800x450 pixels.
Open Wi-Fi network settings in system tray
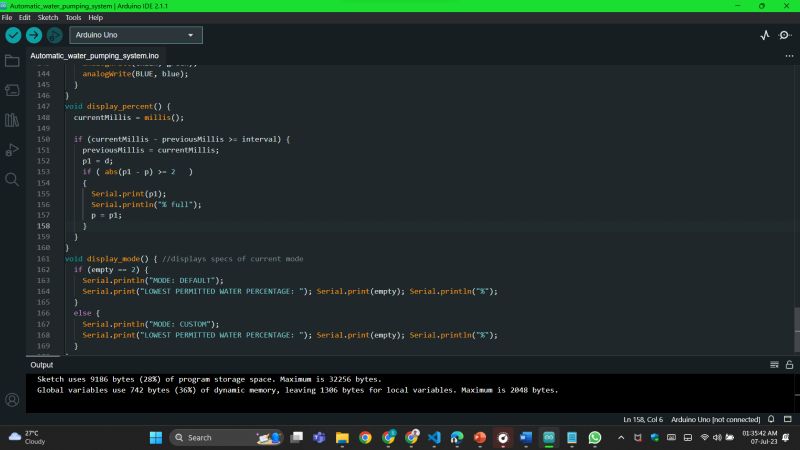point(705,438)
